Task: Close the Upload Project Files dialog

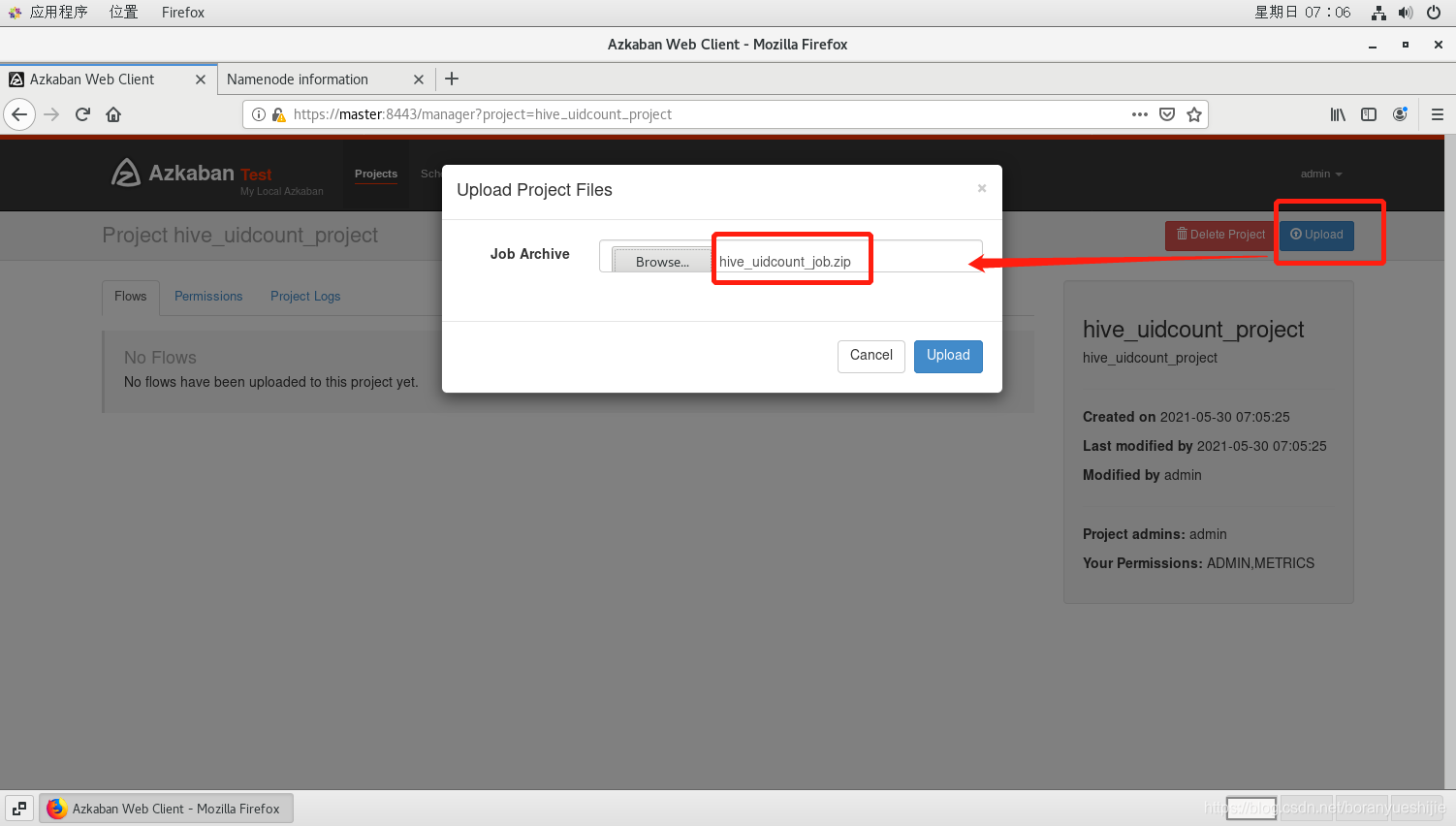Action: coord(982,188)
